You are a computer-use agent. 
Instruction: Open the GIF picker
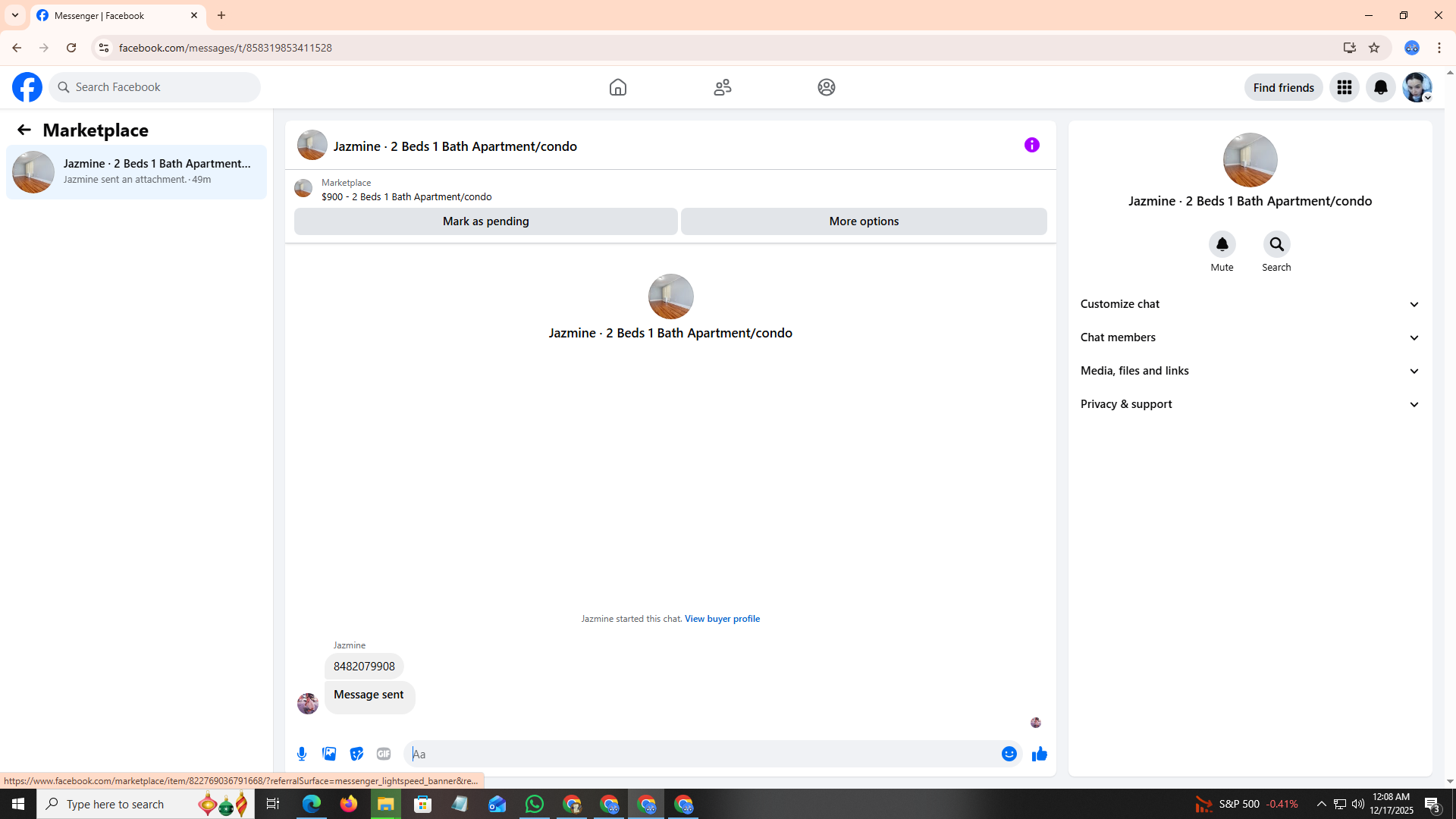(x=384, y=754)
